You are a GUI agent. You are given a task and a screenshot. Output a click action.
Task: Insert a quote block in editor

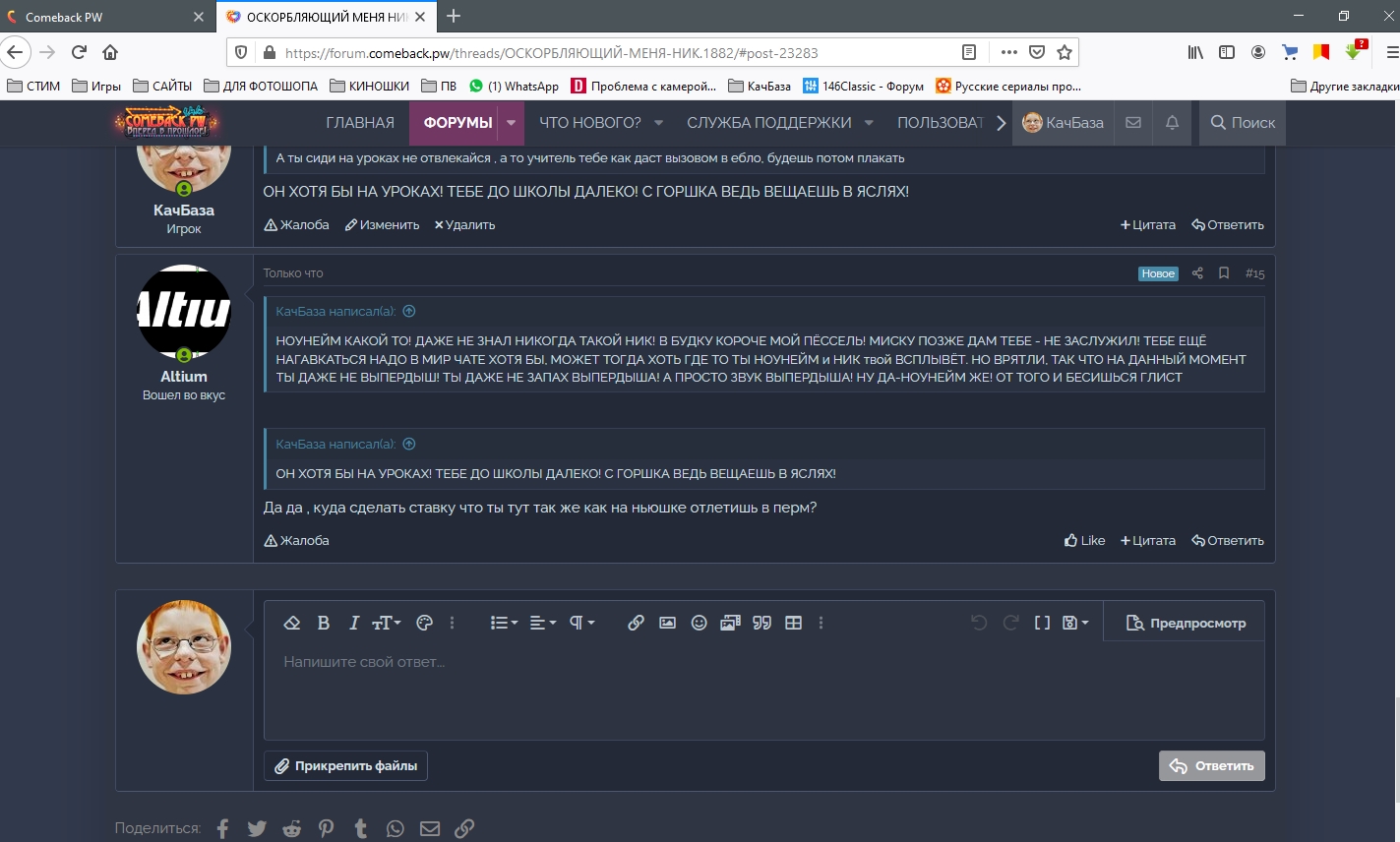761,623
